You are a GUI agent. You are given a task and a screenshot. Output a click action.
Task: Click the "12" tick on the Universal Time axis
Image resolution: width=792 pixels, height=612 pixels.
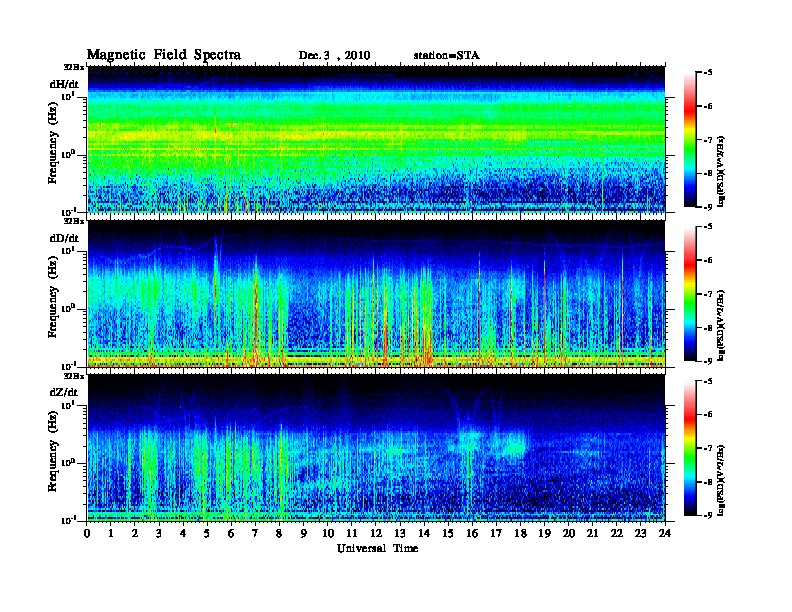click(376, 533)
